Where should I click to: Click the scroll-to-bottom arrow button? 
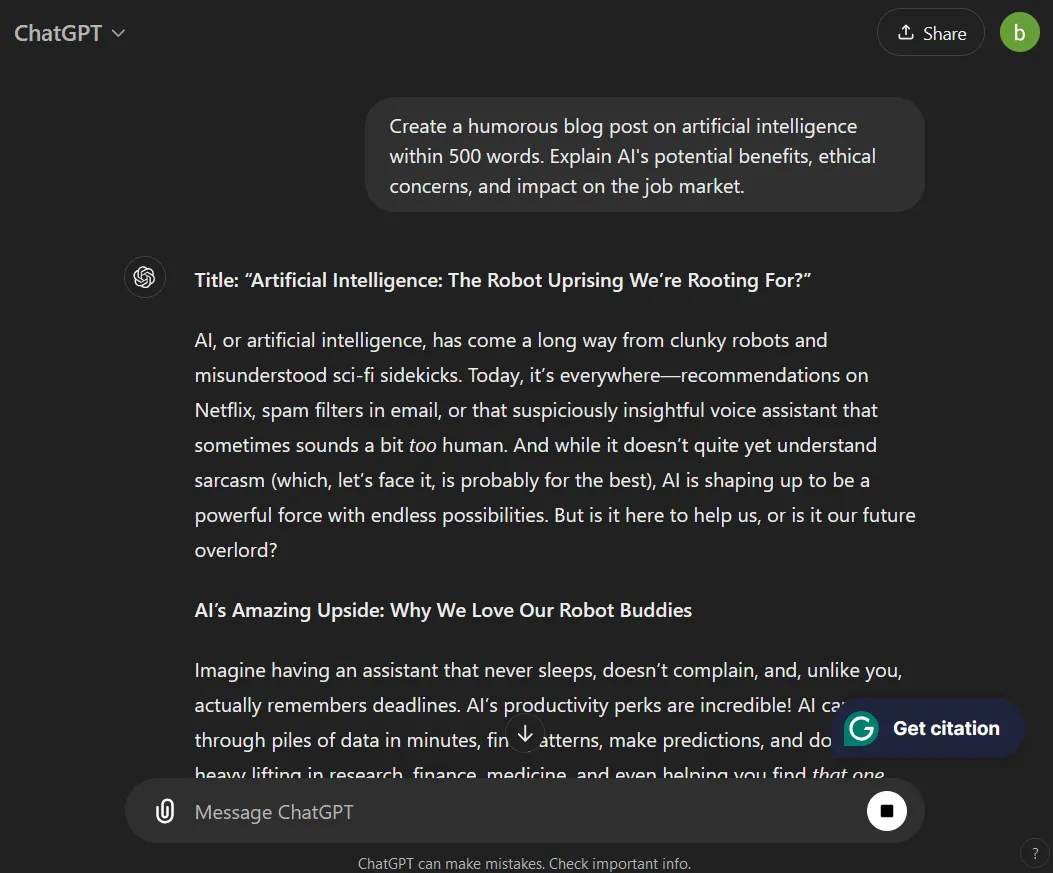click(x=524, y=735)
